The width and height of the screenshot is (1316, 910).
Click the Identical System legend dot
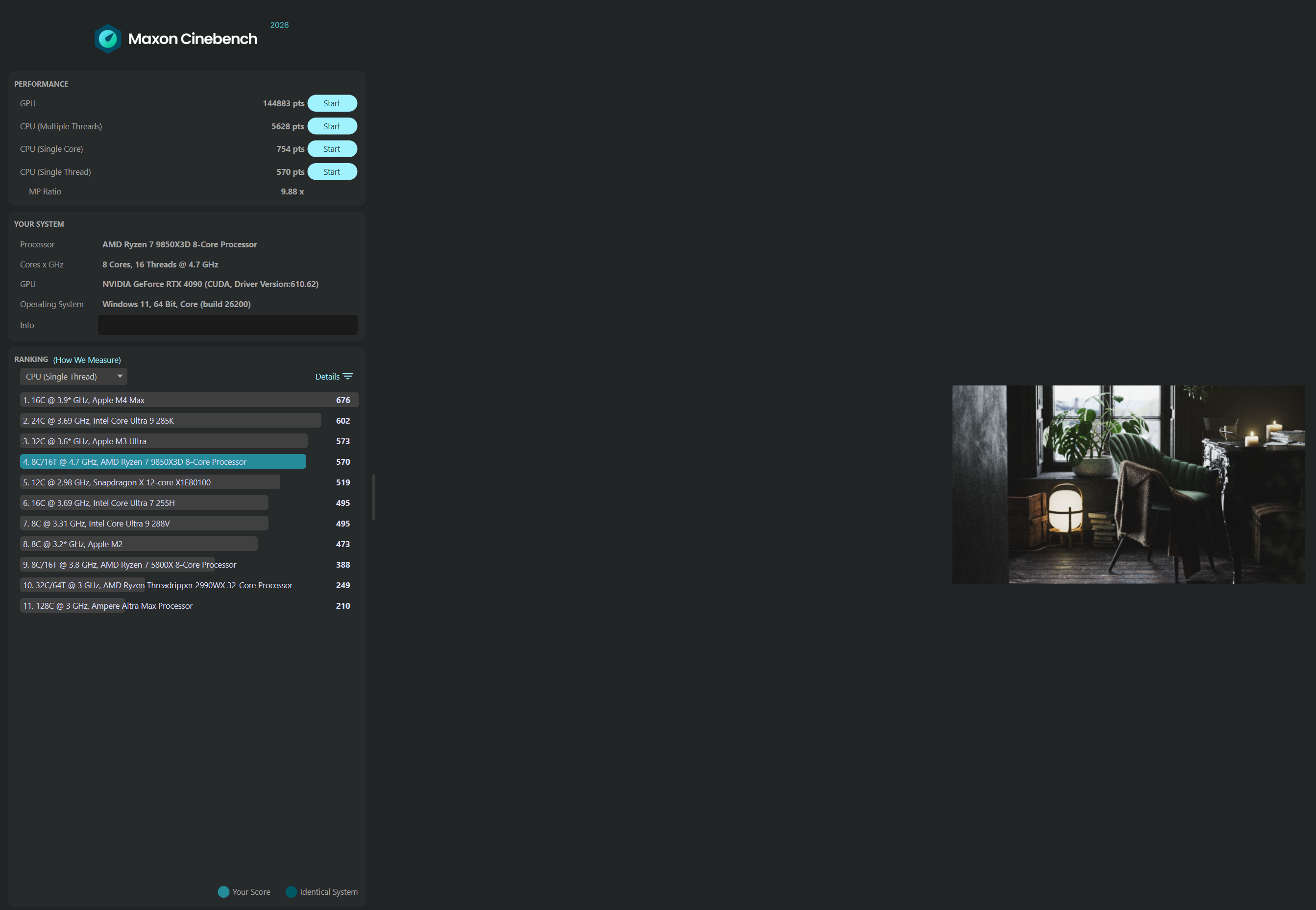click(x=291, y=892)
